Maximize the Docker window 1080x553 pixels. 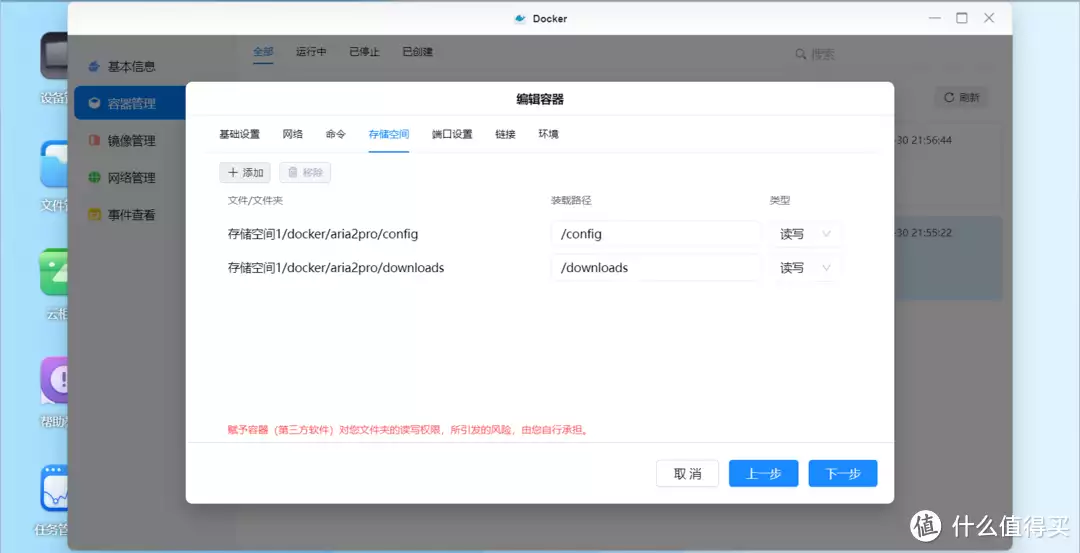(962, 19)
